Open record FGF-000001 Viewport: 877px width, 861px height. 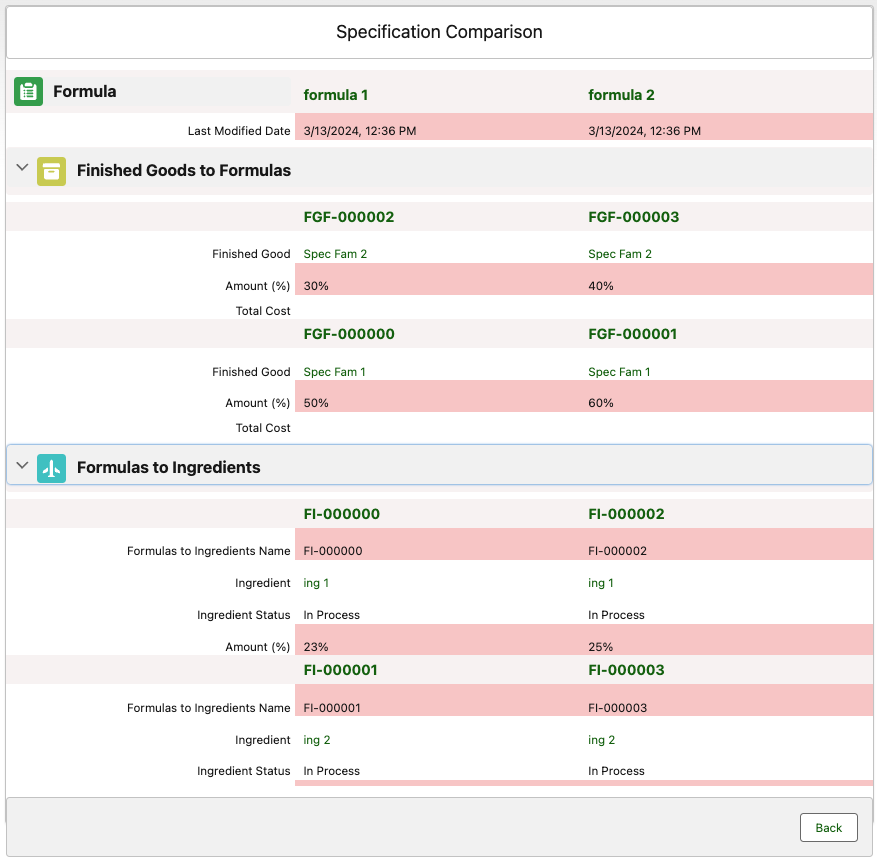point(633,334)
